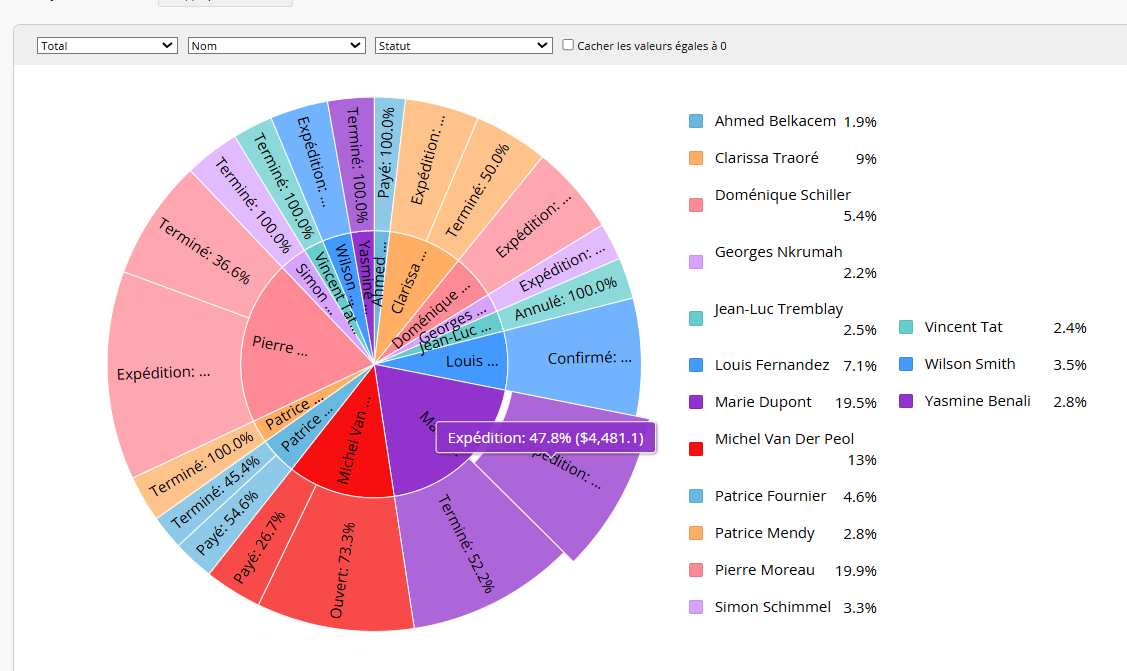Open the Statut dropdown
Viewport: 1127px width, 671px height.
(464, 45)
